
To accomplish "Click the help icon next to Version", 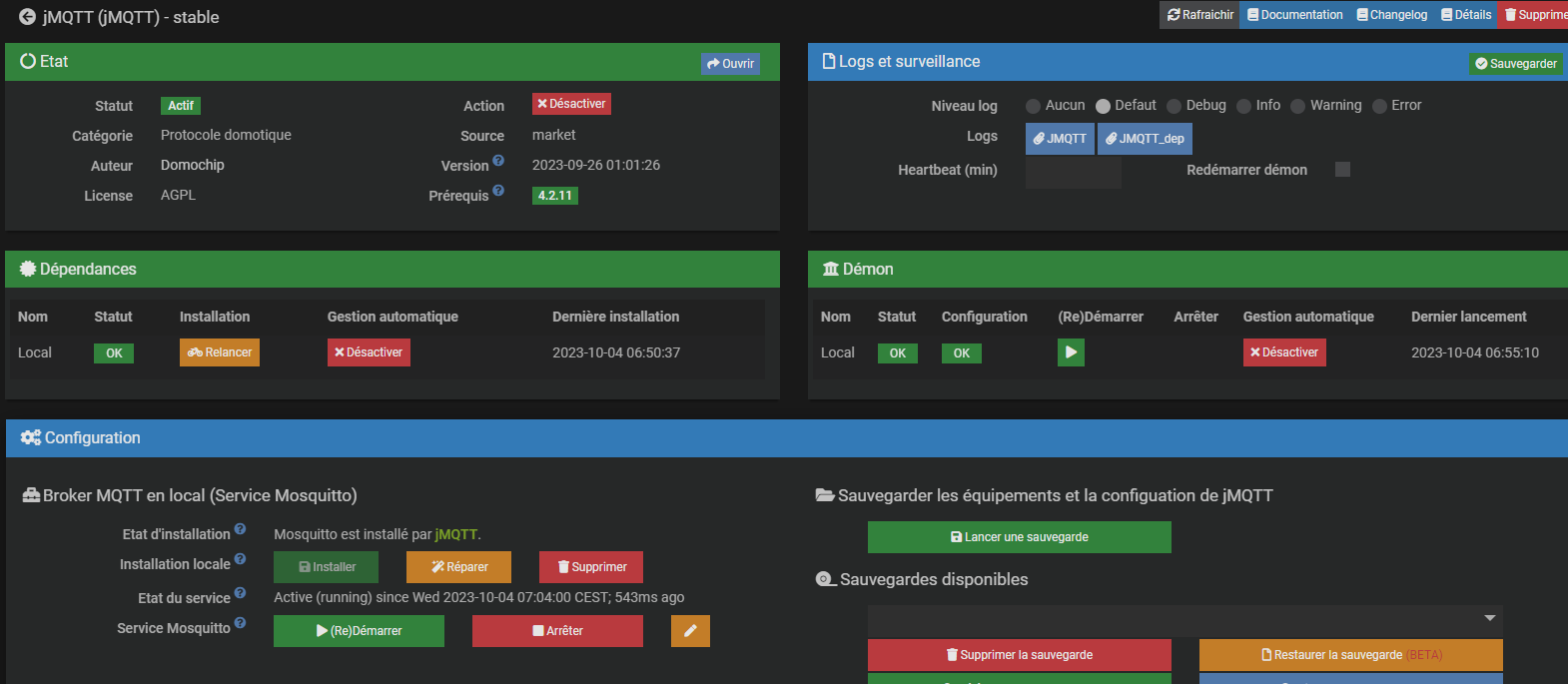I will (x=498, y=161).
